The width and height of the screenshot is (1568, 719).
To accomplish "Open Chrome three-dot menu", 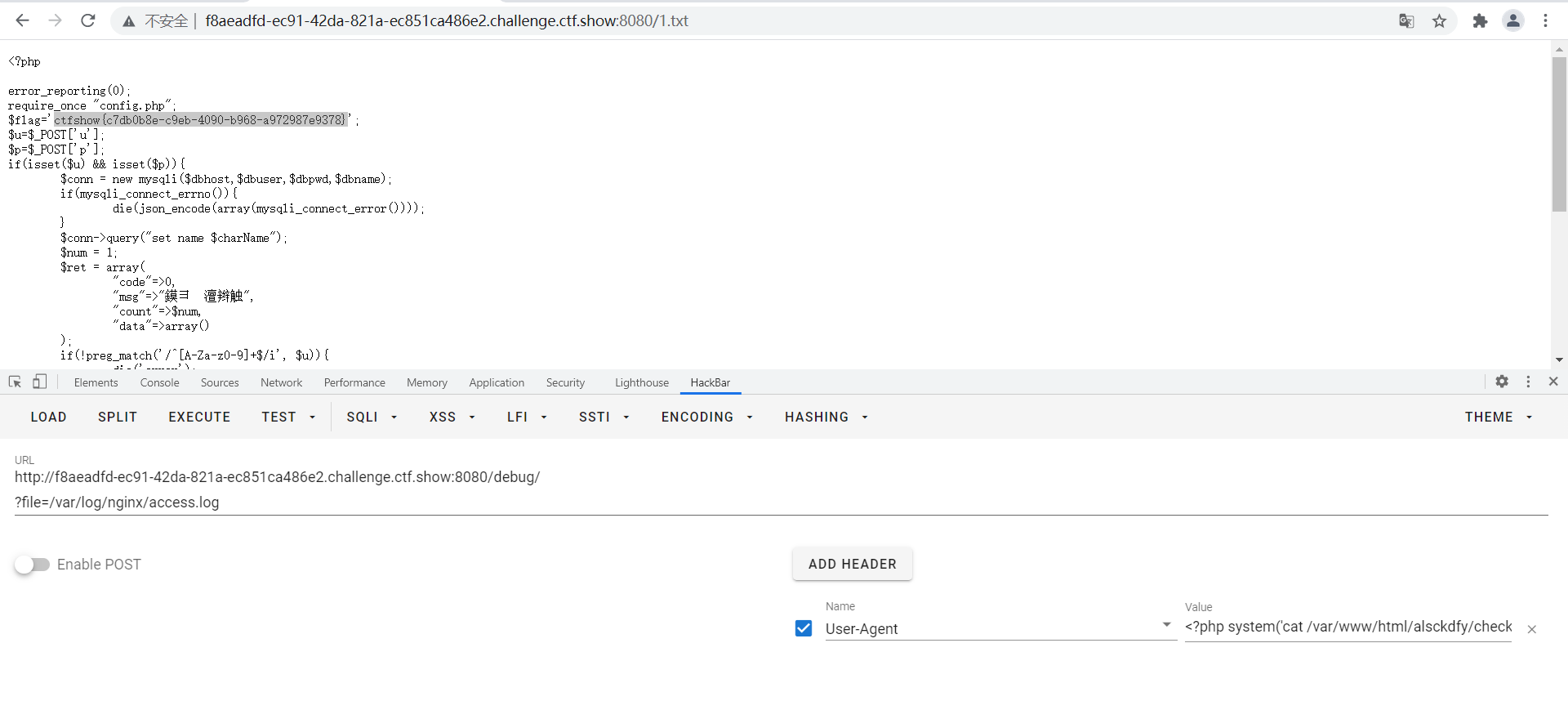I will tap(1545, 21).
